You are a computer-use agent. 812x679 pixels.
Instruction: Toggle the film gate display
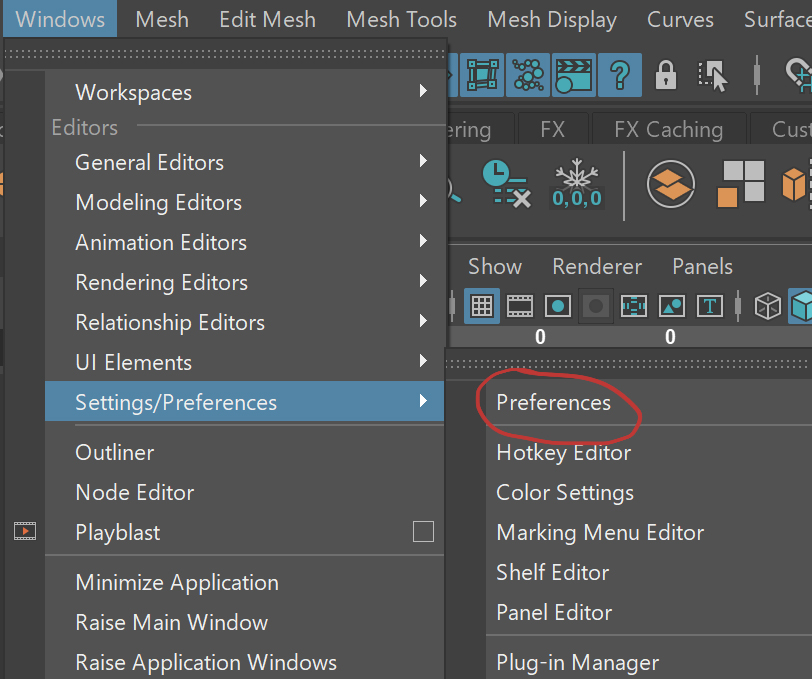click(x=520, y=306)
